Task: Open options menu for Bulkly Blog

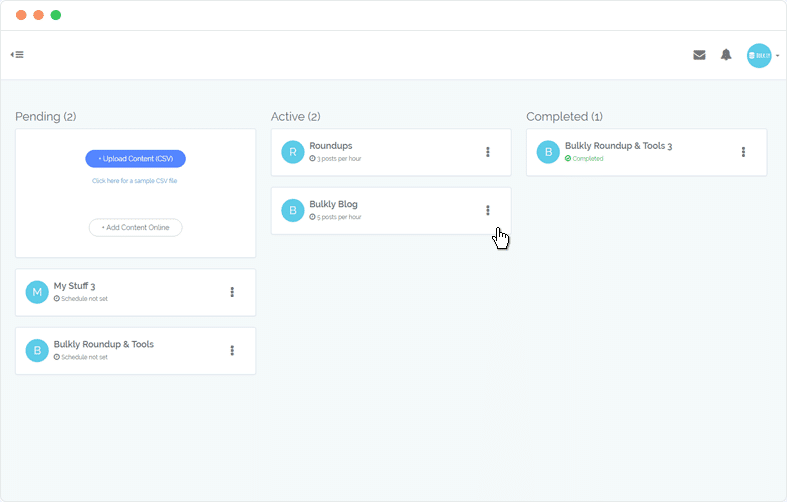Action: coord(487,210)
